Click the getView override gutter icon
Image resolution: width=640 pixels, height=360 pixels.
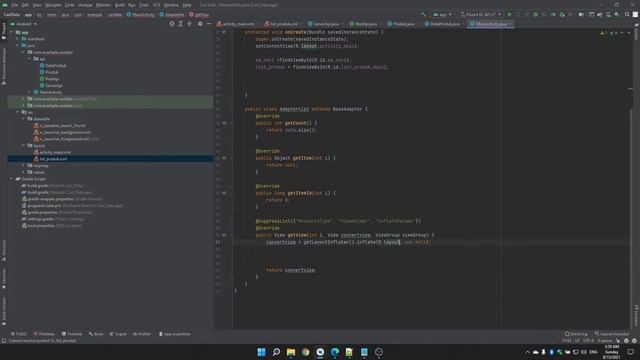224,235
